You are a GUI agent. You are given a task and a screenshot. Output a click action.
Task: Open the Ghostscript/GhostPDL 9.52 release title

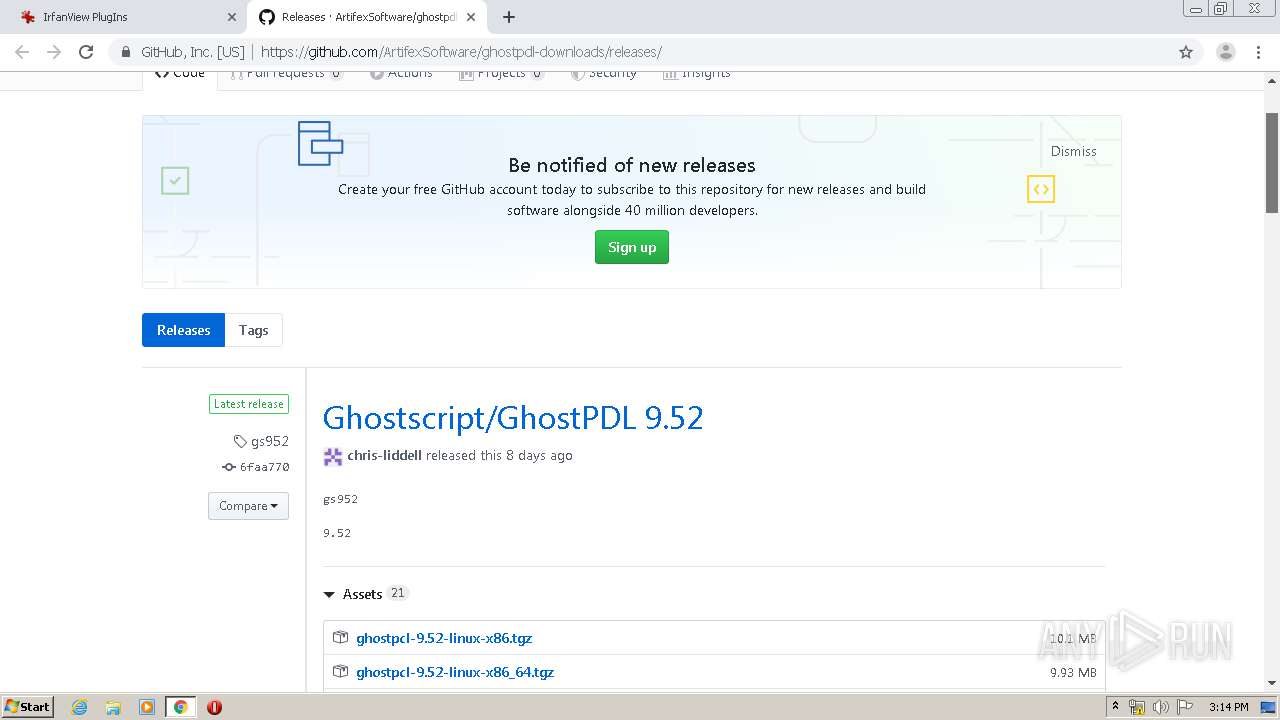coord(513,417)
